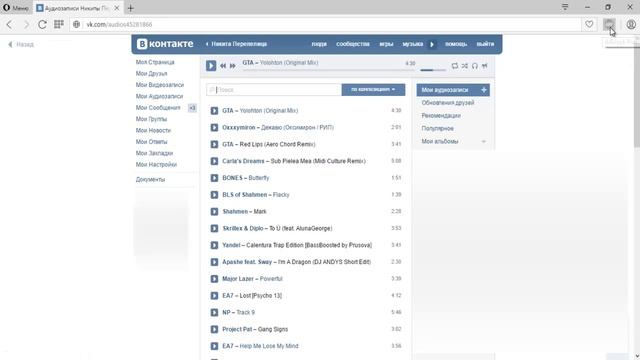Play Yandel – Calentura Trap Edition
Screen dimensions: 640x360
pos(214,245)
